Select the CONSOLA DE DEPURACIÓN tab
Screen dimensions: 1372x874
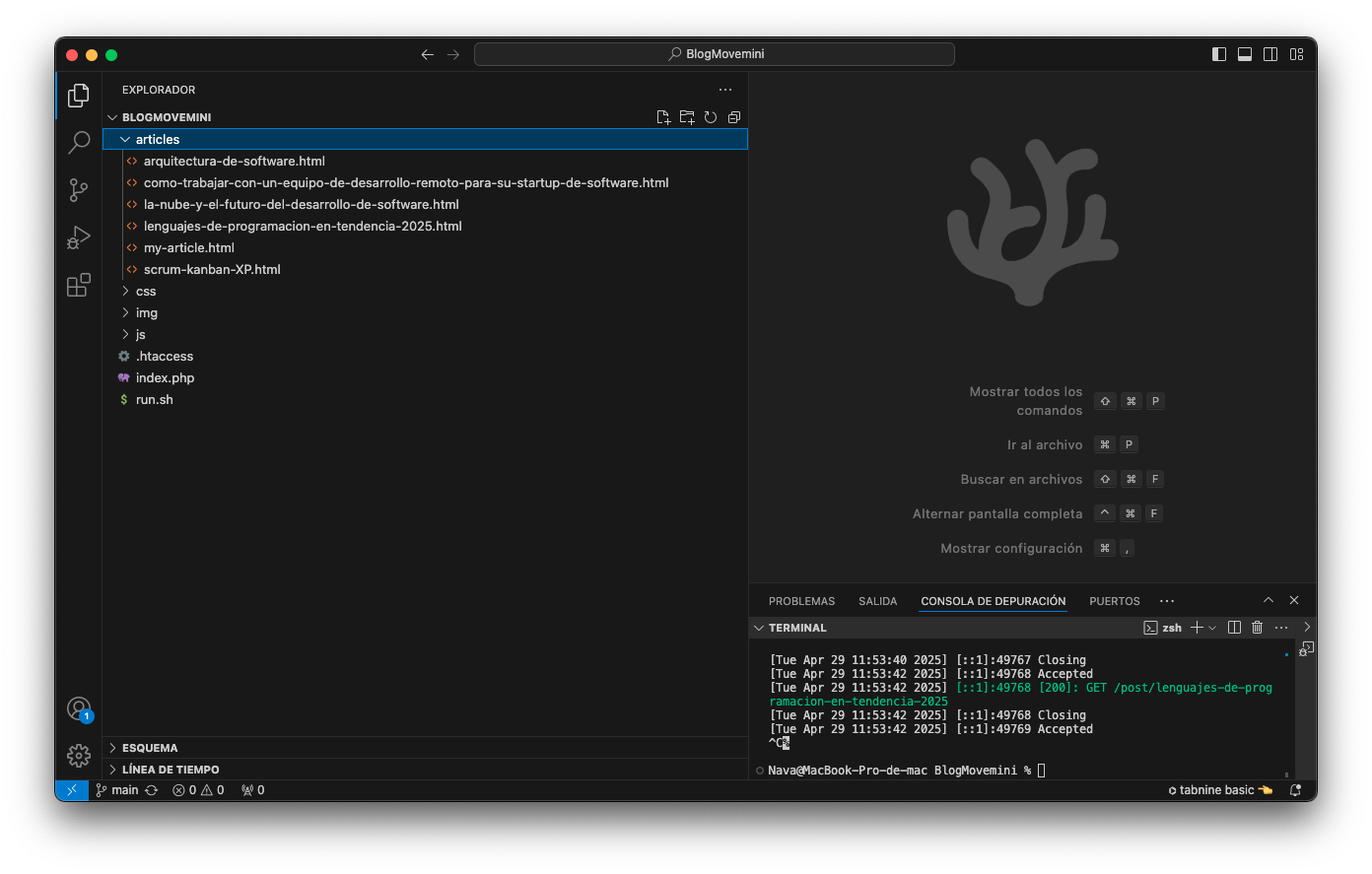(993, 601)
